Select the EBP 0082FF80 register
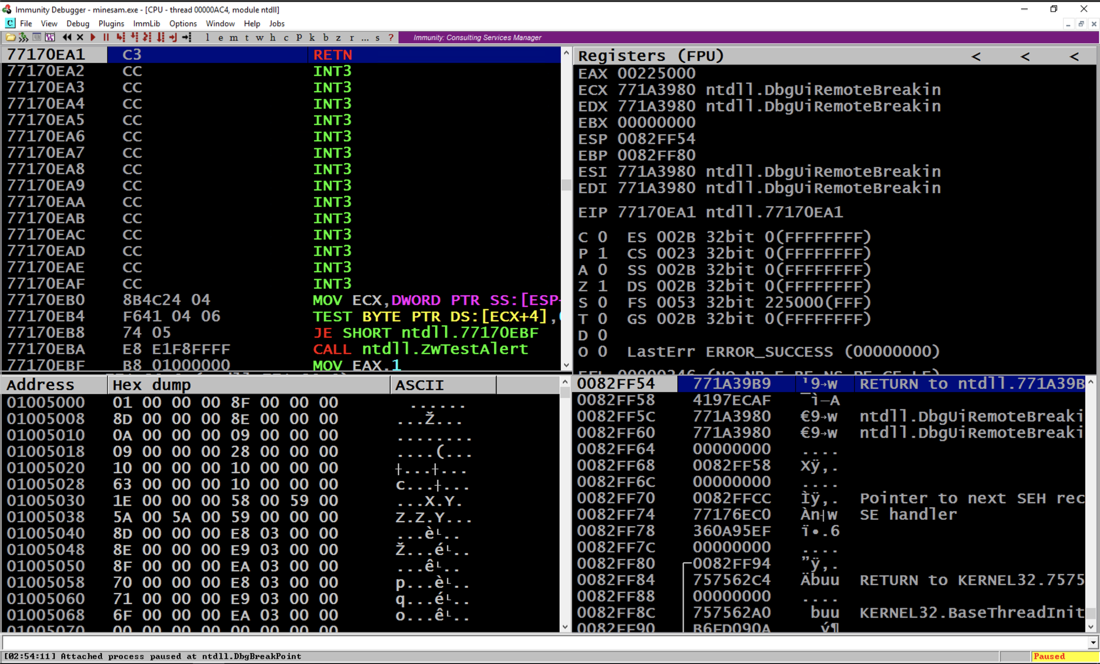This screenshot has width=1100, height=664. click(x=636, y=155)
